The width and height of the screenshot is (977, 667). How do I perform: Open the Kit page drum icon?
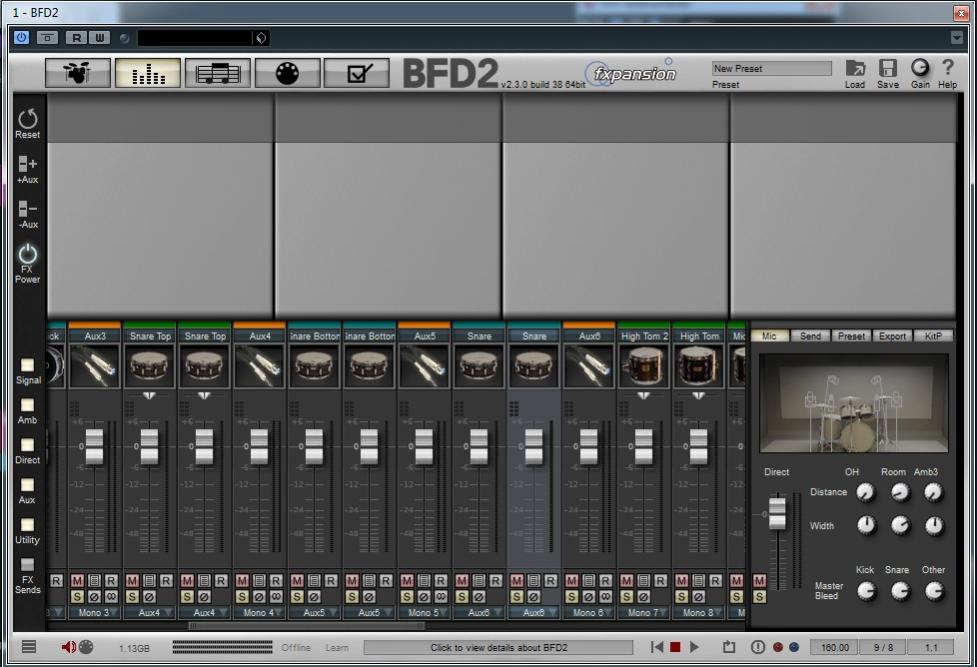77,73
